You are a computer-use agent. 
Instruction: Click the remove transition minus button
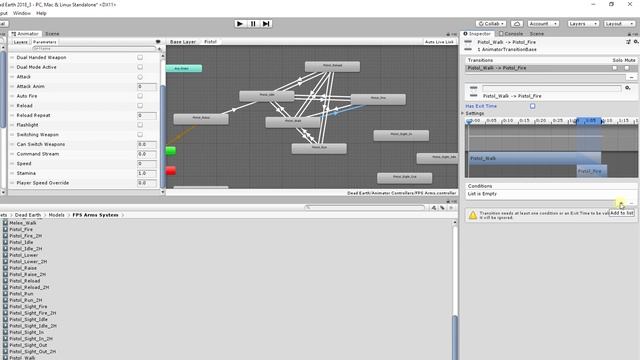pos(631,77)
